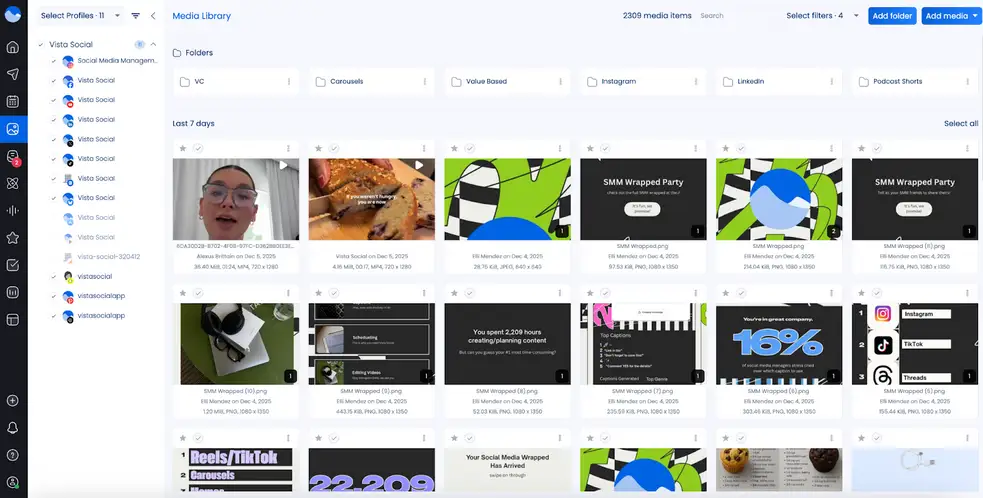The height and width of the screenshot is (498, 983).
Task: Click the filter icon beside Select Profiles
Action: click(x=136, y=16)
